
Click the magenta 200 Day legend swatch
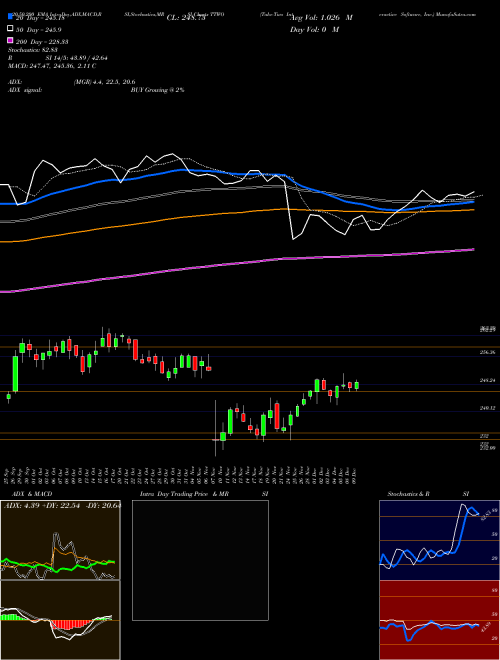pyautogui.click(x=11, y=40)
